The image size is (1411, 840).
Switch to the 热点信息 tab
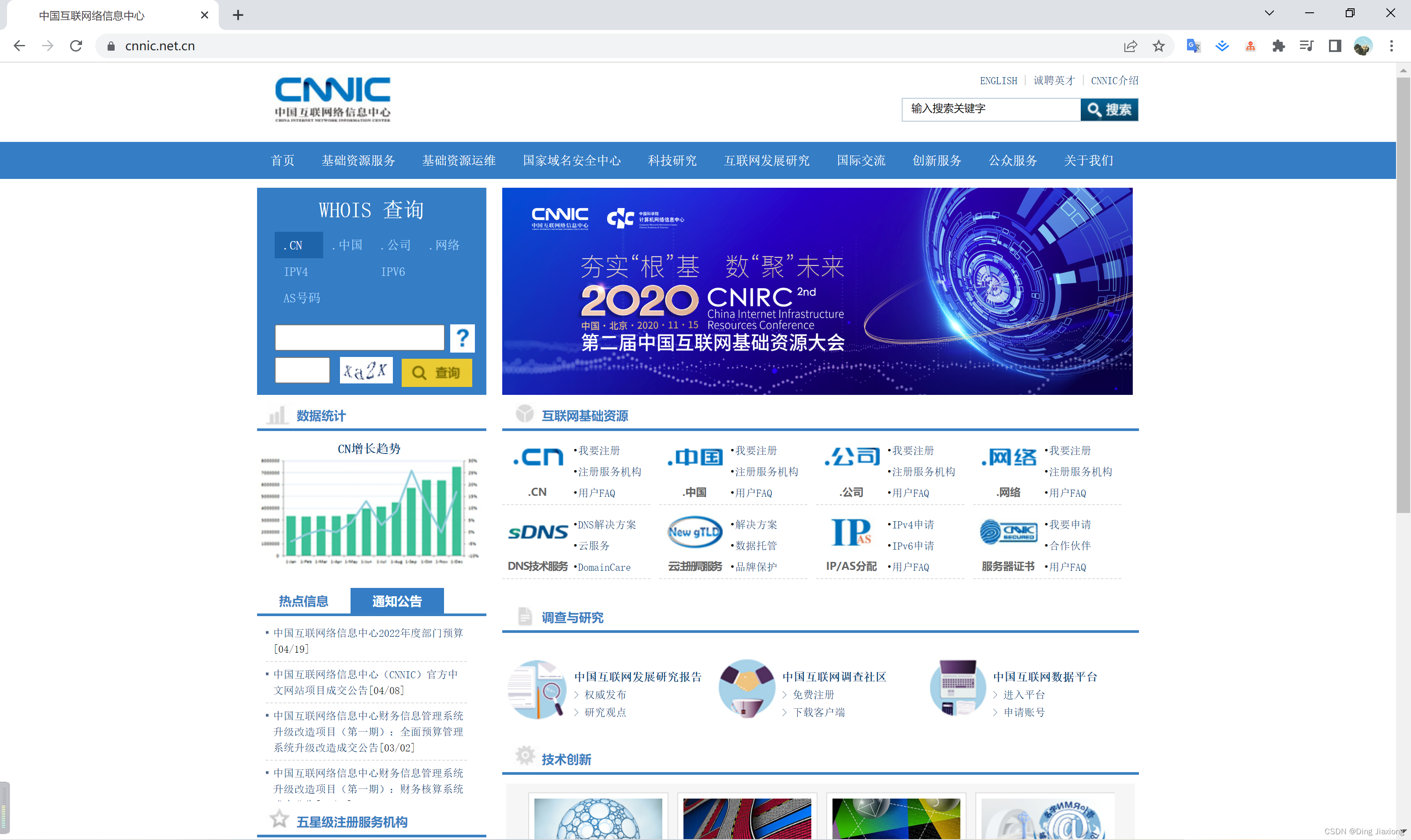[303, 601]
